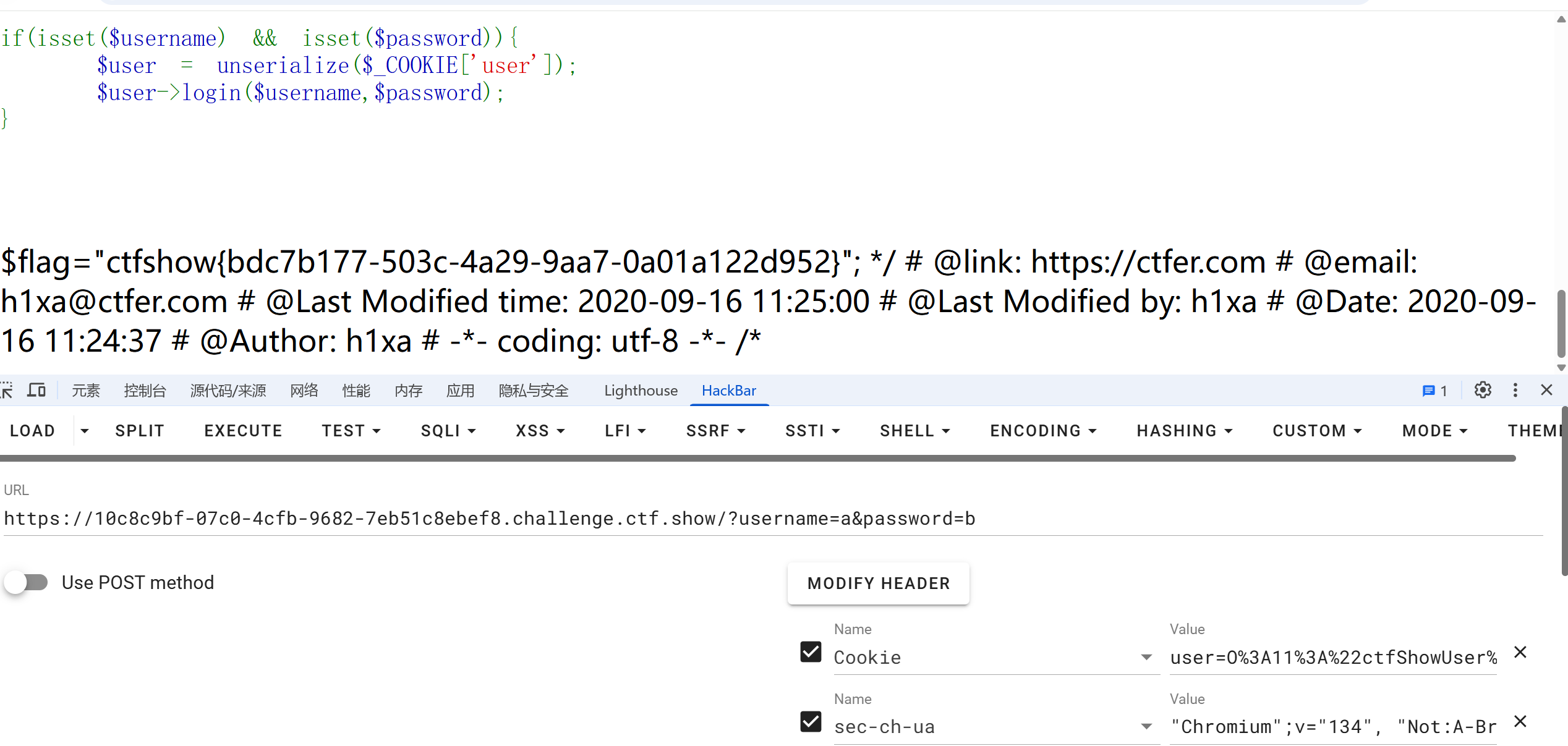Image resolution: width=1568 pixels, height=746 pixels.
Task: Expand the LOAD button arrow dropdown
Action: (x=85, y=431)
